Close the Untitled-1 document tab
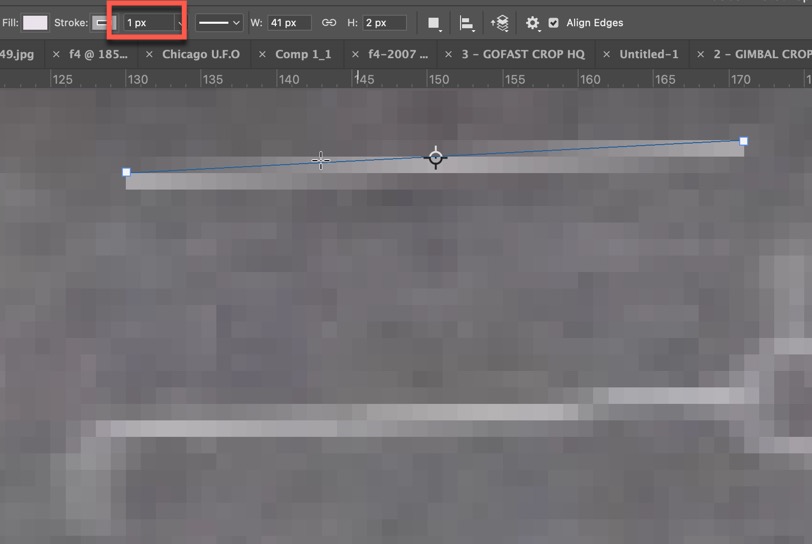Screen dimensions: 812x544 pos(605,54)
